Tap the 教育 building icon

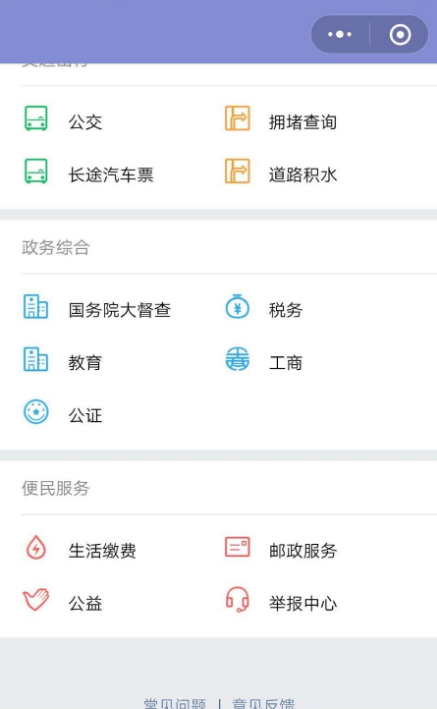36,359
